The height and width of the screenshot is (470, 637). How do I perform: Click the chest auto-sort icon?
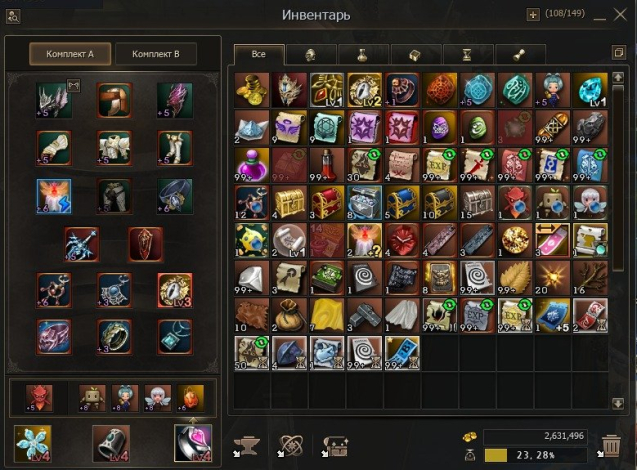[x=334, y=447]
